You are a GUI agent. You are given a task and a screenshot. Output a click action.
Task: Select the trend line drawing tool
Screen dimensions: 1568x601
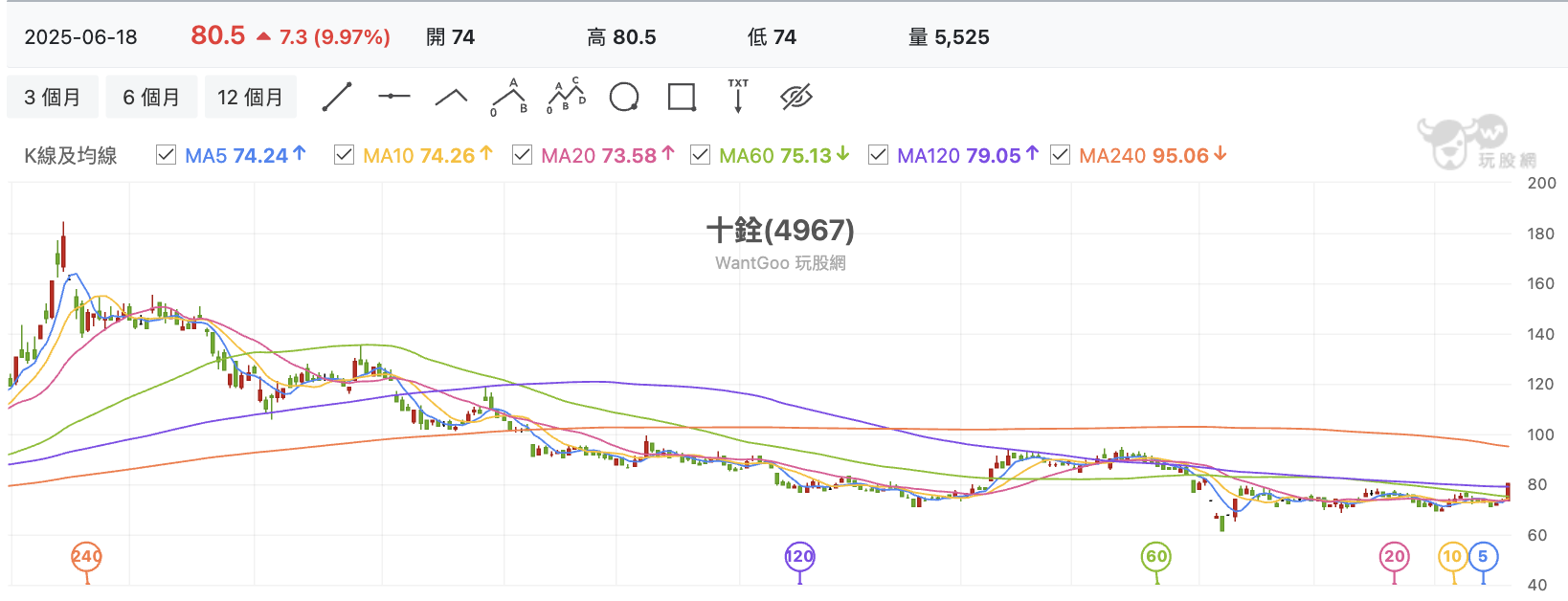[x=337, y=97]
